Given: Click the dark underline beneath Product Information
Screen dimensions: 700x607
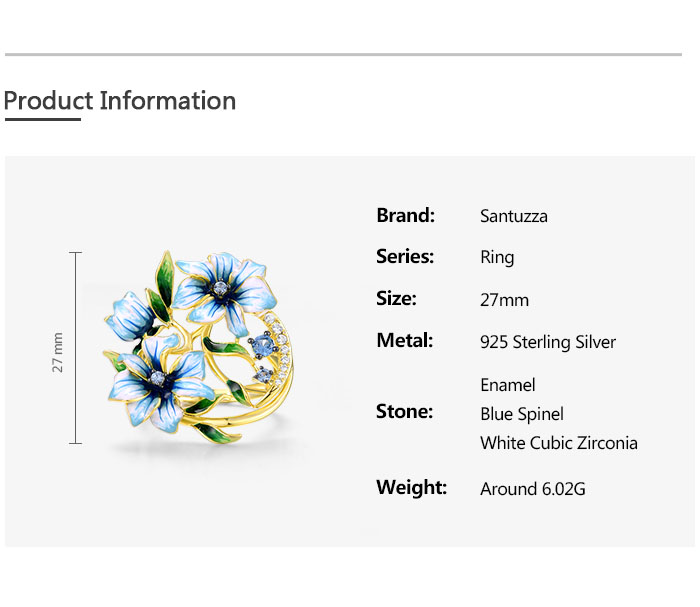Looking at the screenshot, I should (42, 119).
